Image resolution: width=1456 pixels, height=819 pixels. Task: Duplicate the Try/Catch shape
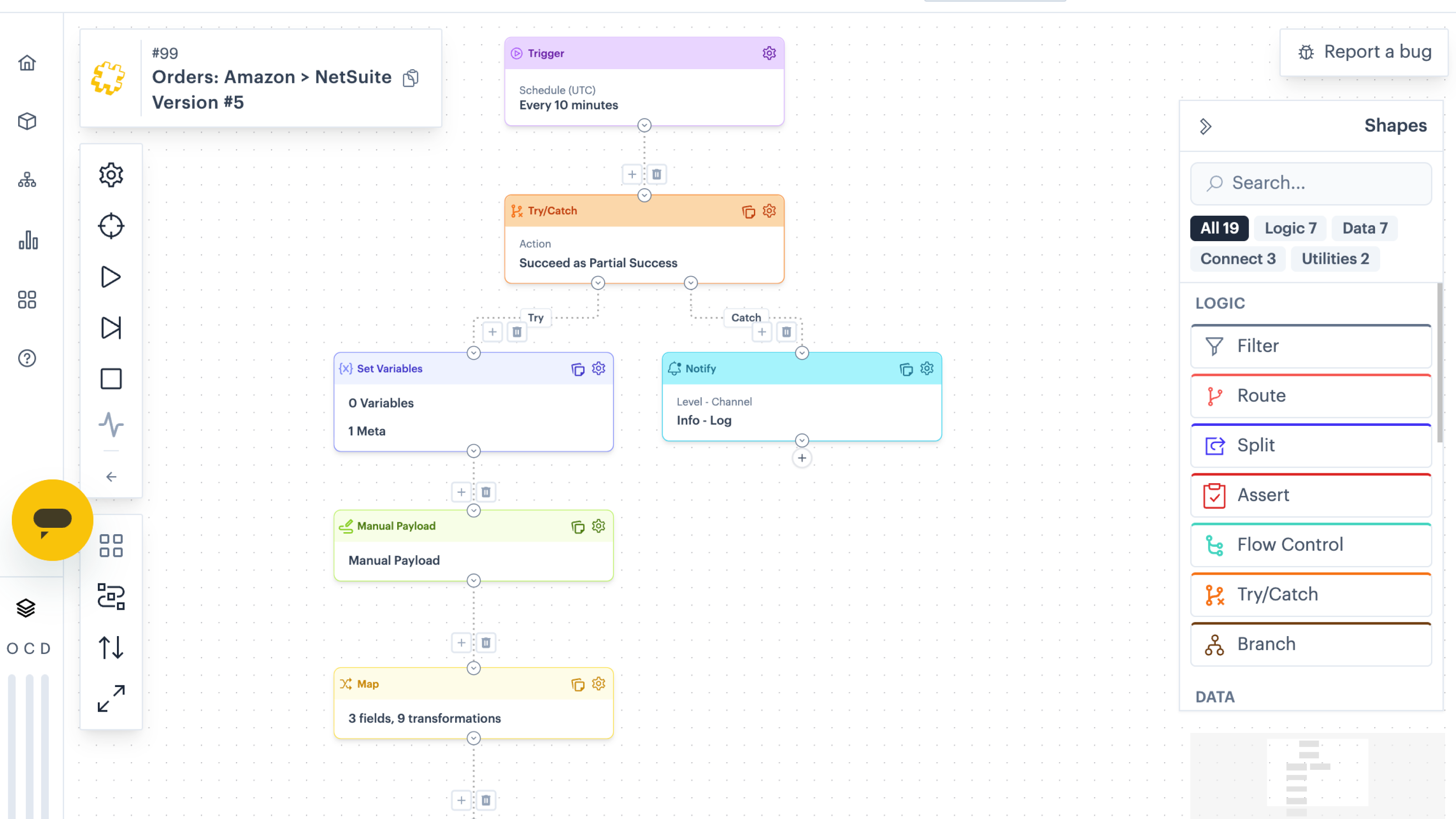748,212
